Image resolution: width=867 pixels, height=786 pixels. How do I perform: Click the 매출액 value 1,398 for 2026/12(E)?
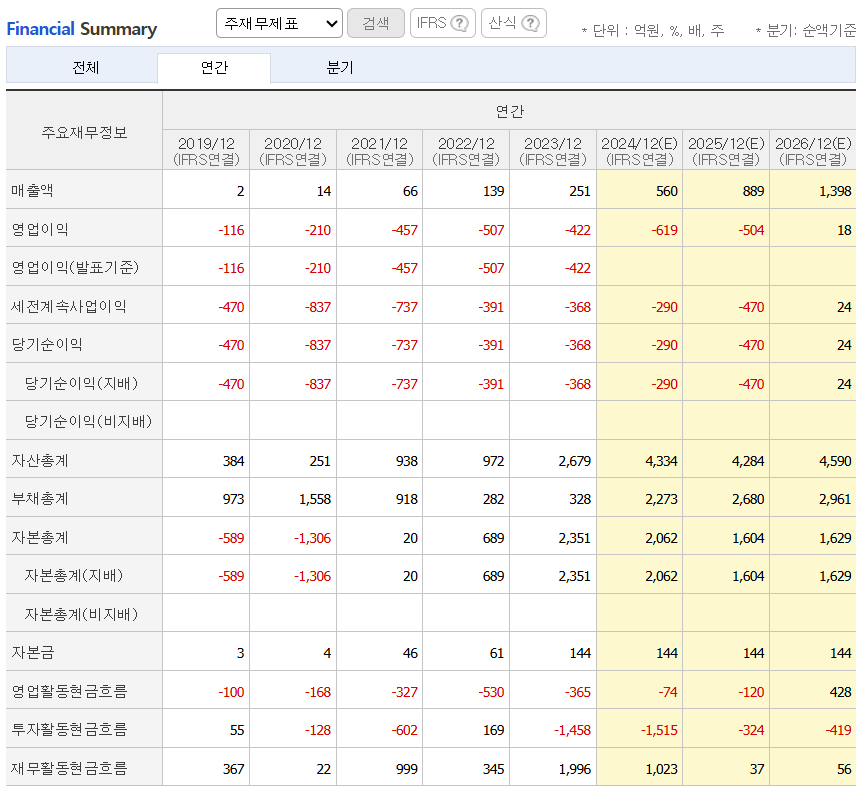[x=835, y=191]
